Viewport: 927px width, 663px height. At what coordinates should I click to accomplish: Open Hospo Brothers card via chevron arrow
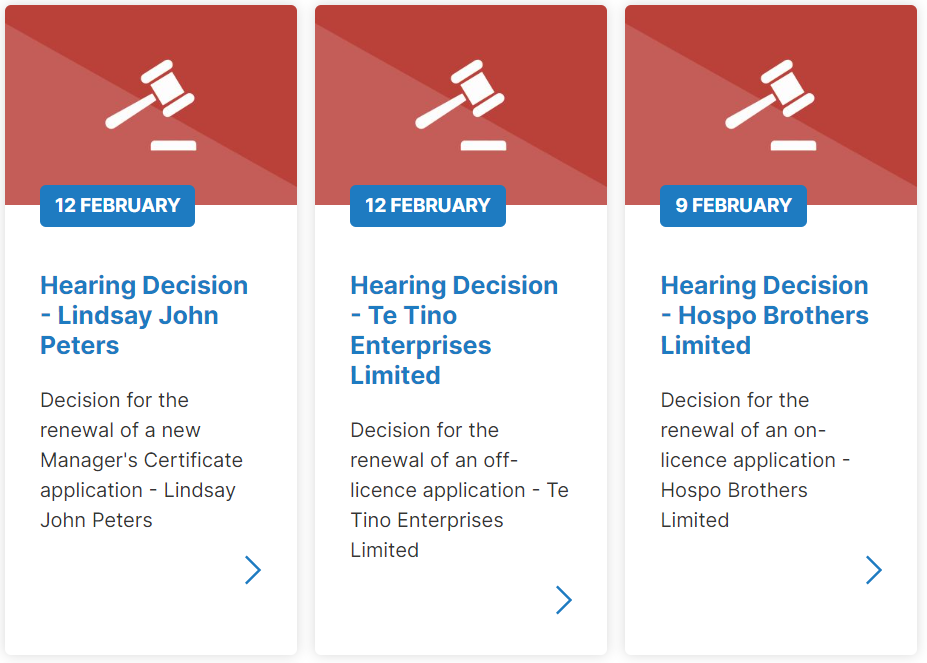(x=874, y=570)
